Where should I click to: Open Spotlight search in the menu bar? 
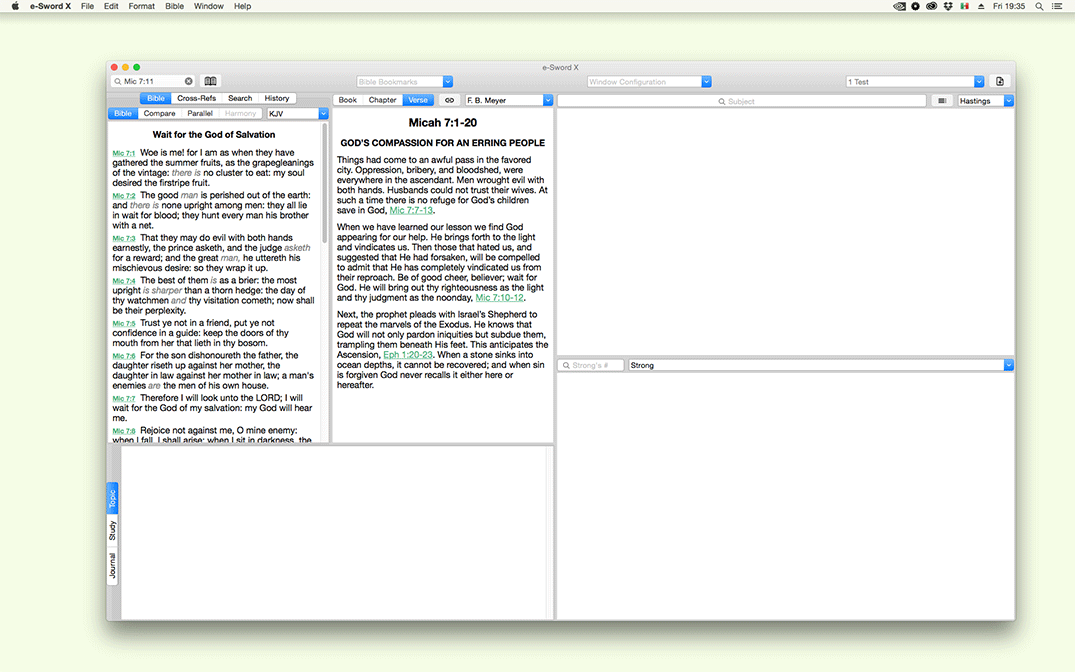click(x=1039, y=6)
